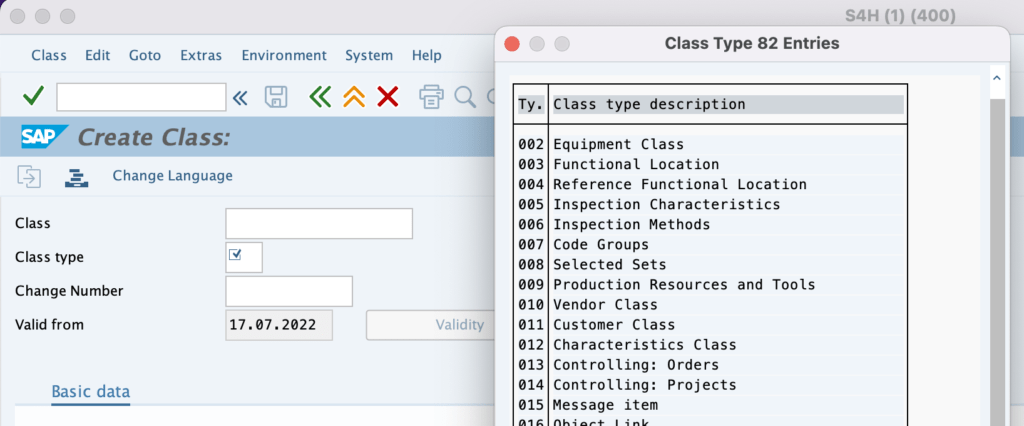Open the Extras menu
Viewport: 1024px width, 426px height.
pyautogui.click(x=201, y=56)
